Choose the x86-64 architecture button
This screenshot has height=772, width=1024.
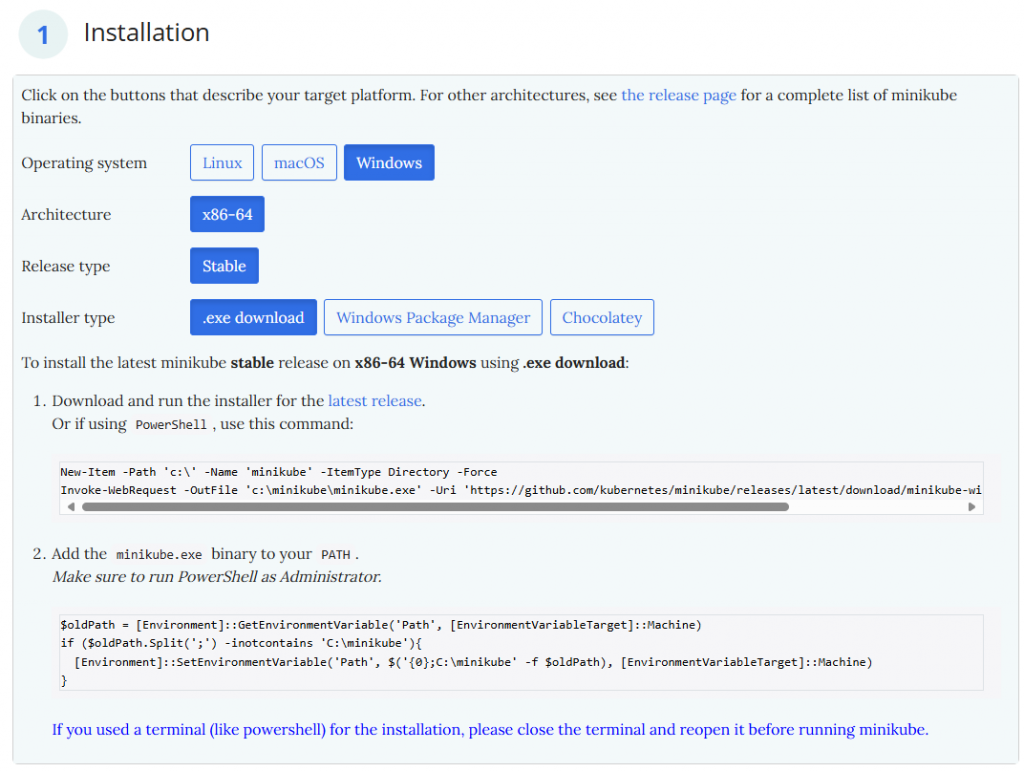click(x=227, y=214)
